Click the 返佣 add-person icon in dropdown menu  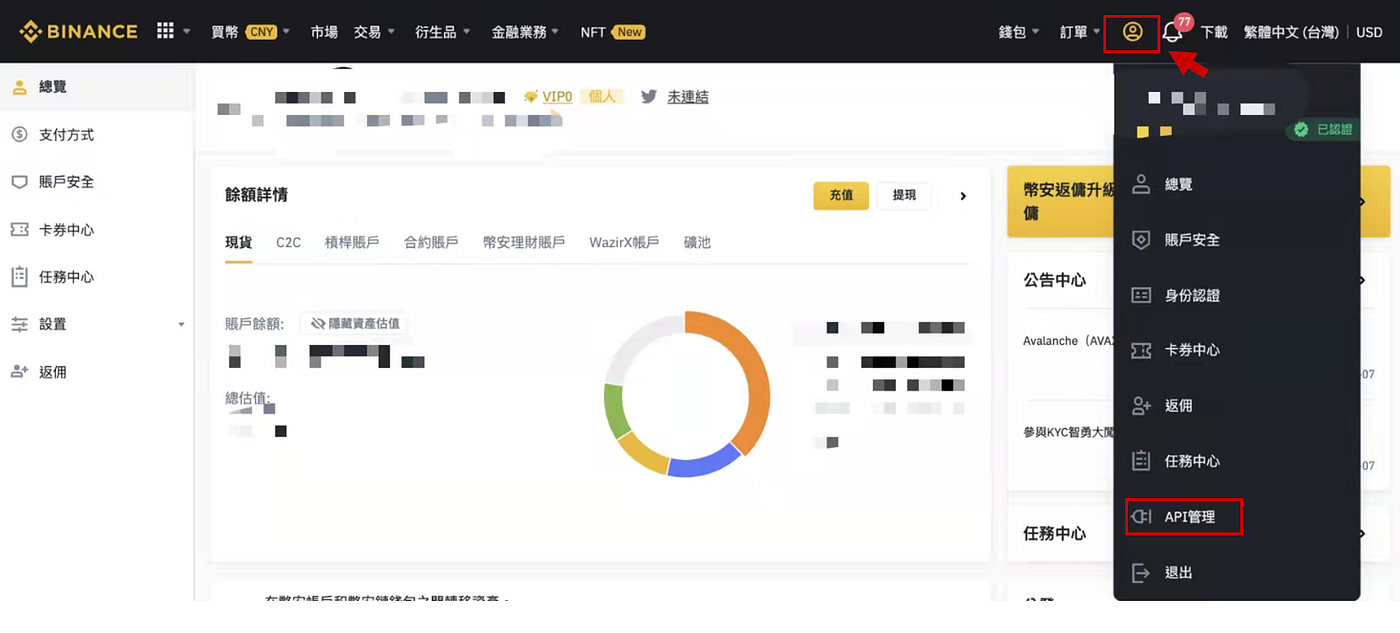(1141, 406)
